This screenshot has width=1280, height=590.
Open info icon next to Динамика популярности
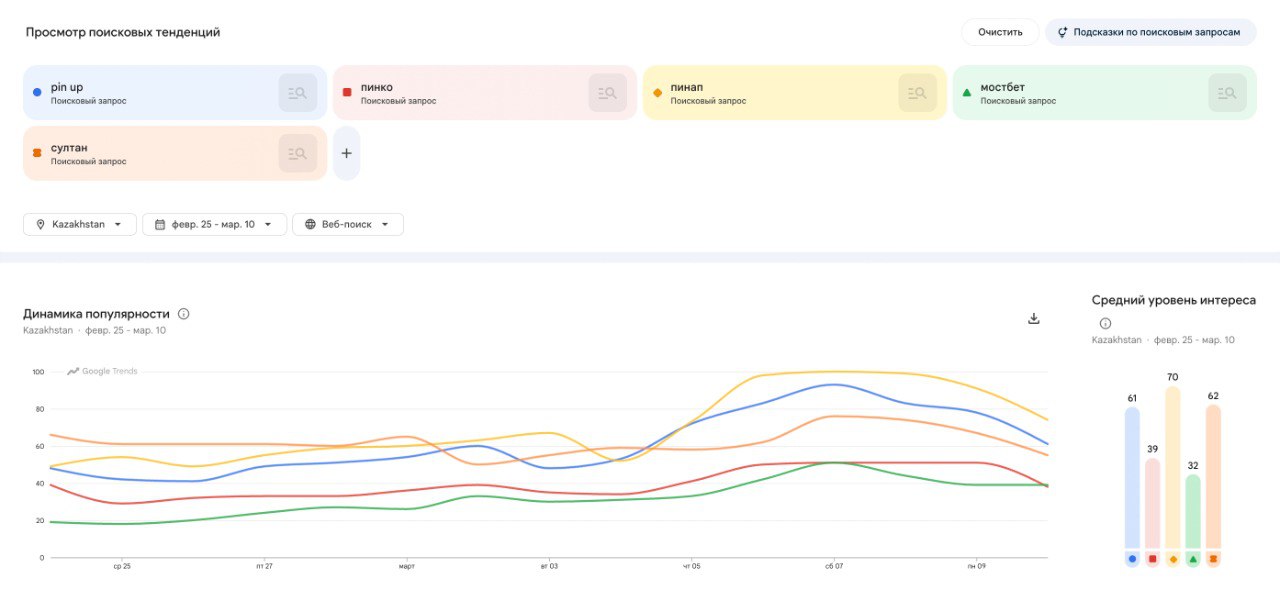(183, 314)
